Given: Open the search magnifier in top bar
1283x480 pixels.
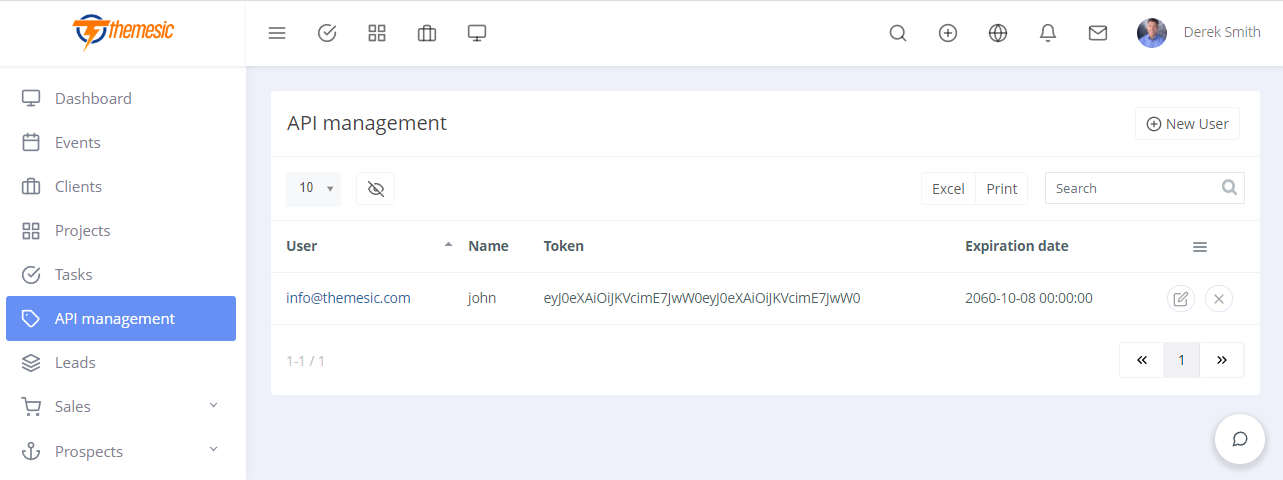Looking at the screenshot, I should (x=898, y=33).
